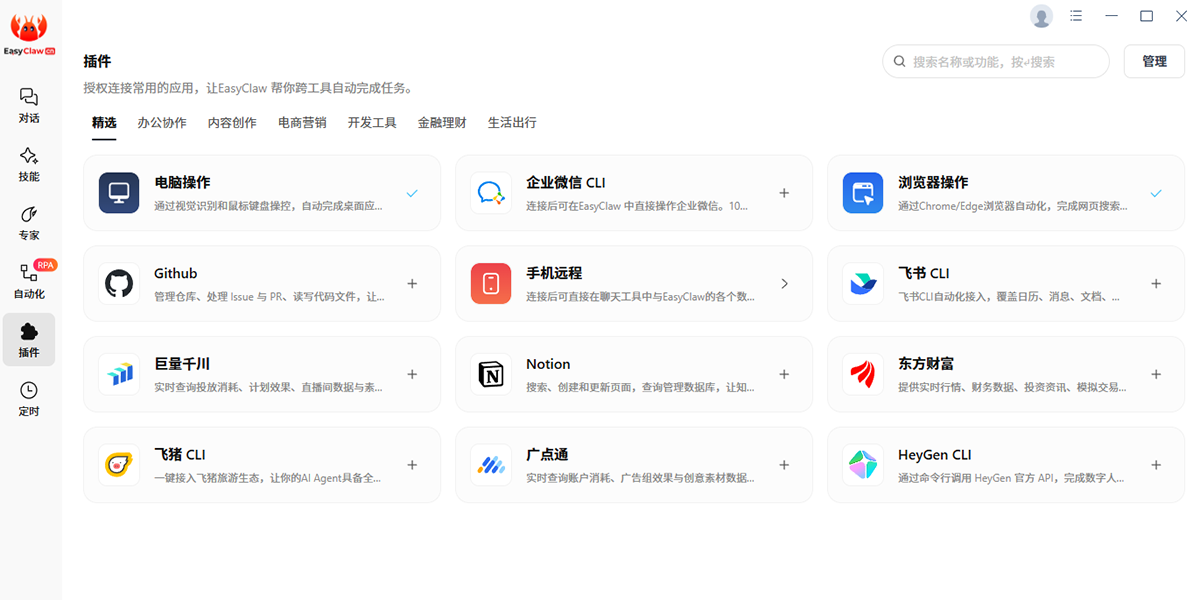Click the 浏览器操作 browser icon
The image size is (1200, 600).
click(863, 193)
